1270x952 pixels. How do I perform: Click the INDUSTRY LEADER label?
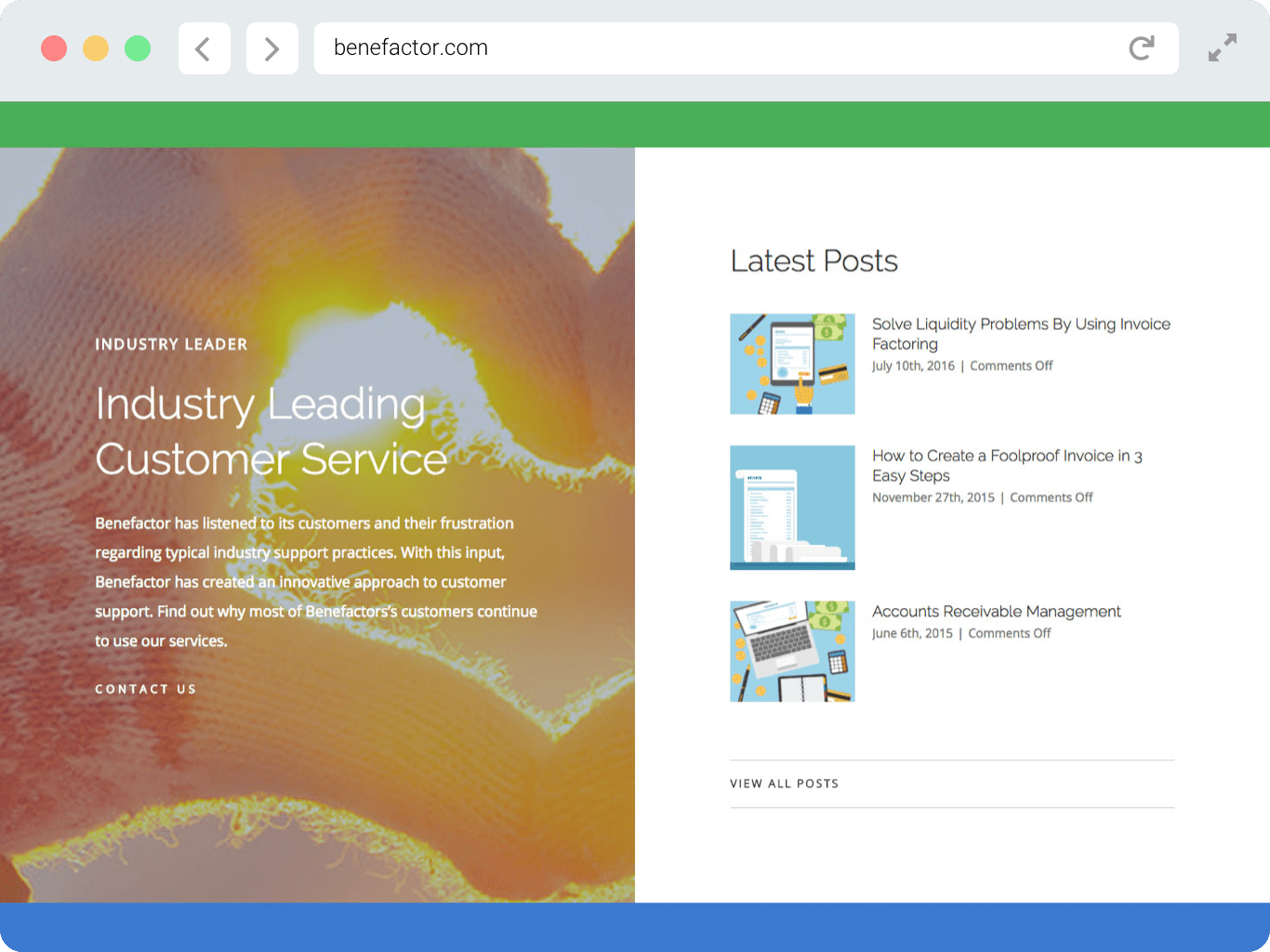(x=171, y=344)
